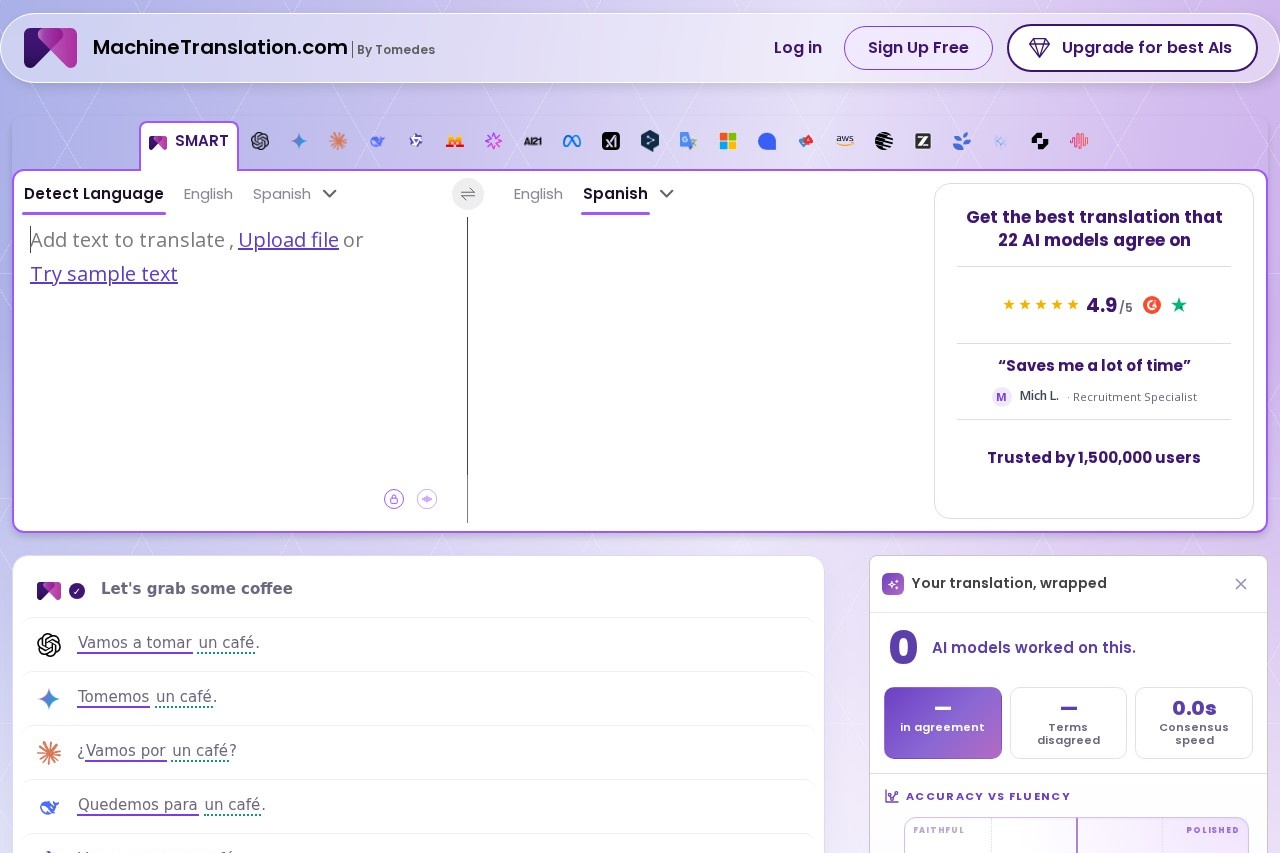This screenshot has height=853, width=1280.
Task: Switch to the SMART tab
Action: pyautogui.click(x=189, y=142)
